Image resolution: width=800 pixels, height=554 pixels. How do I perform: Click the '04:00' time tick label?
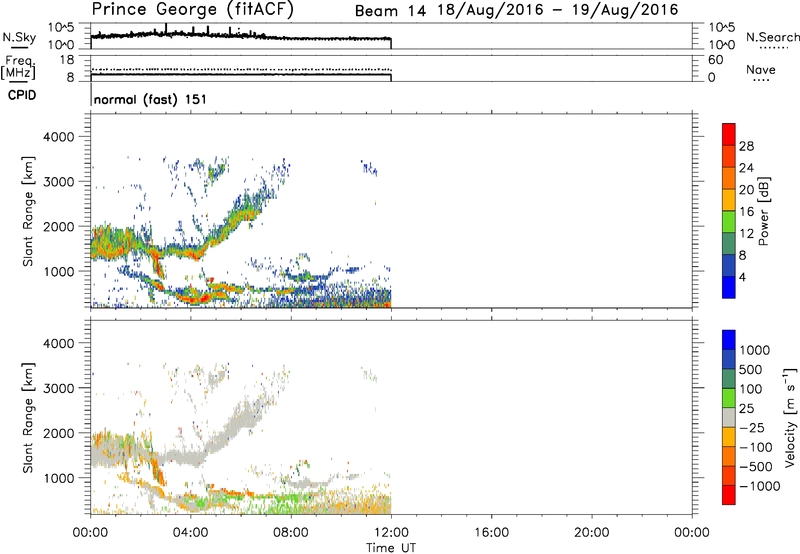(x=190, y=533)
